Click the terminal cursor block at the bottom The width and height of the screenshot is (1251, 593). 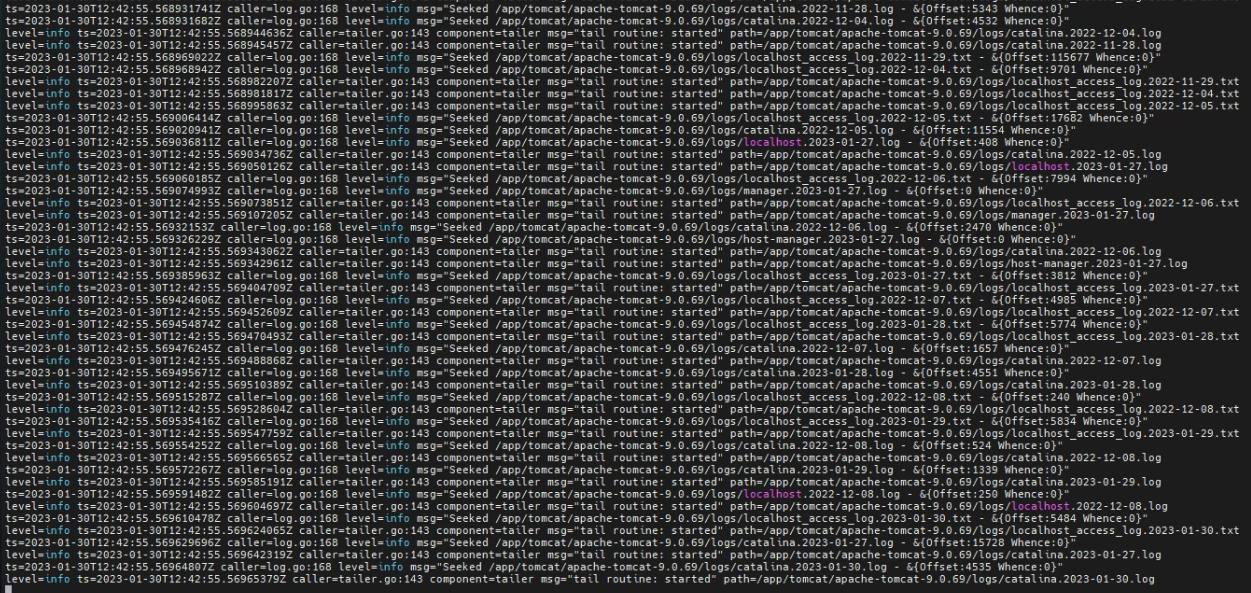[x=7, y=589]
